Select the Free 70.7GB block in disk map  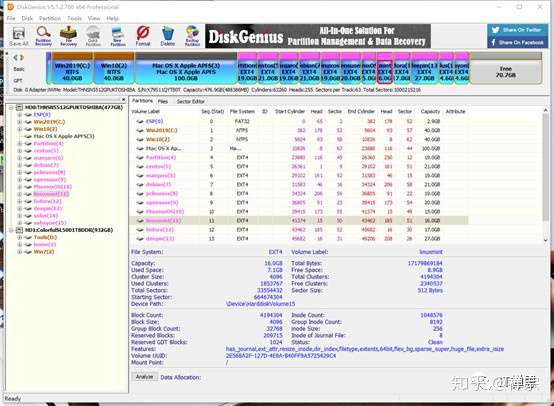point(506,69)
